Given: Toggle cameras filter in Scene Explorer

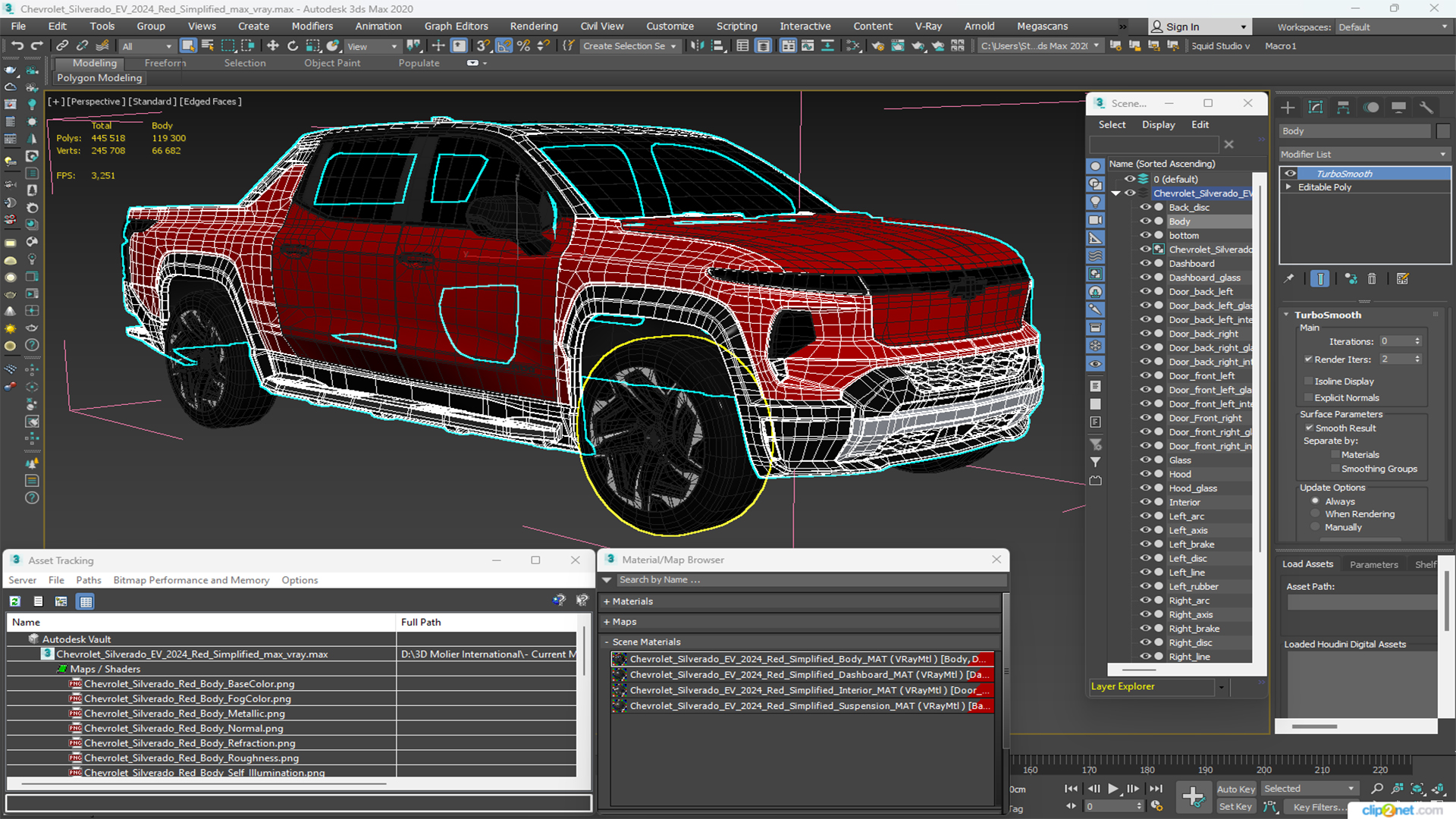Looking at the screenshot, I should (1096, 221).
